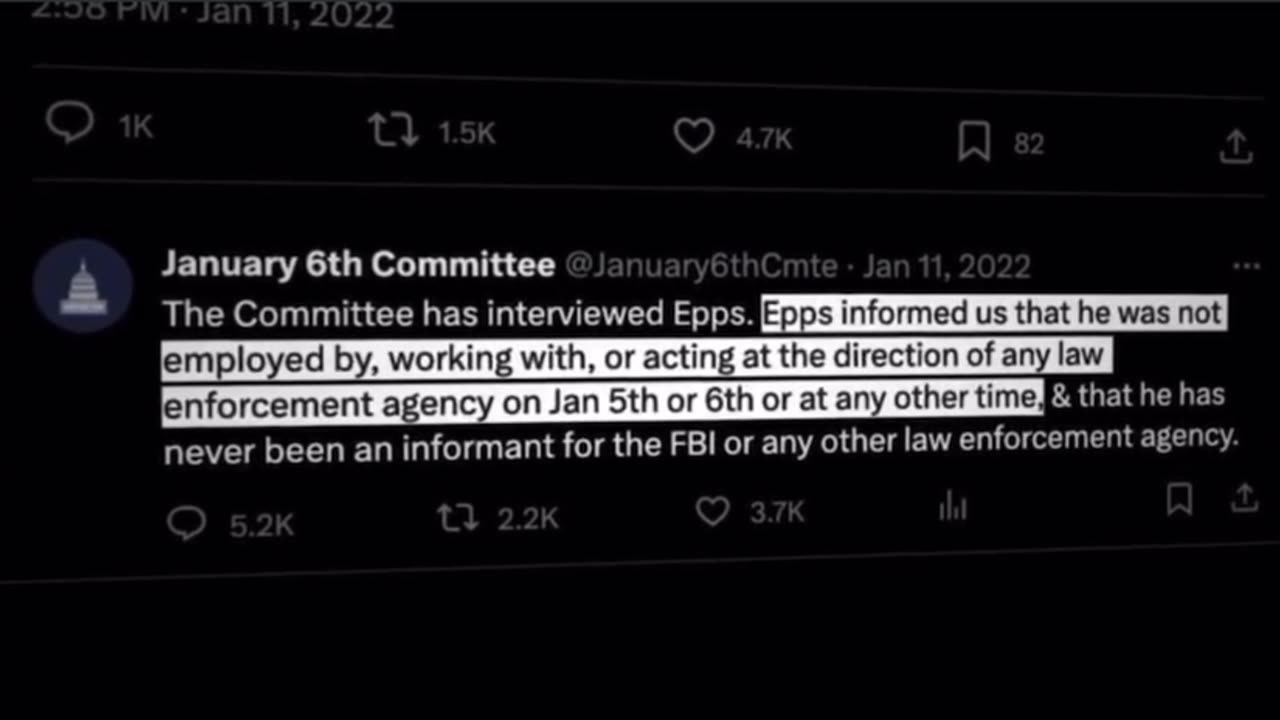Open the three-dot more options menu
This screenshot has height=720, width=1280.
tap(1246, 266)
